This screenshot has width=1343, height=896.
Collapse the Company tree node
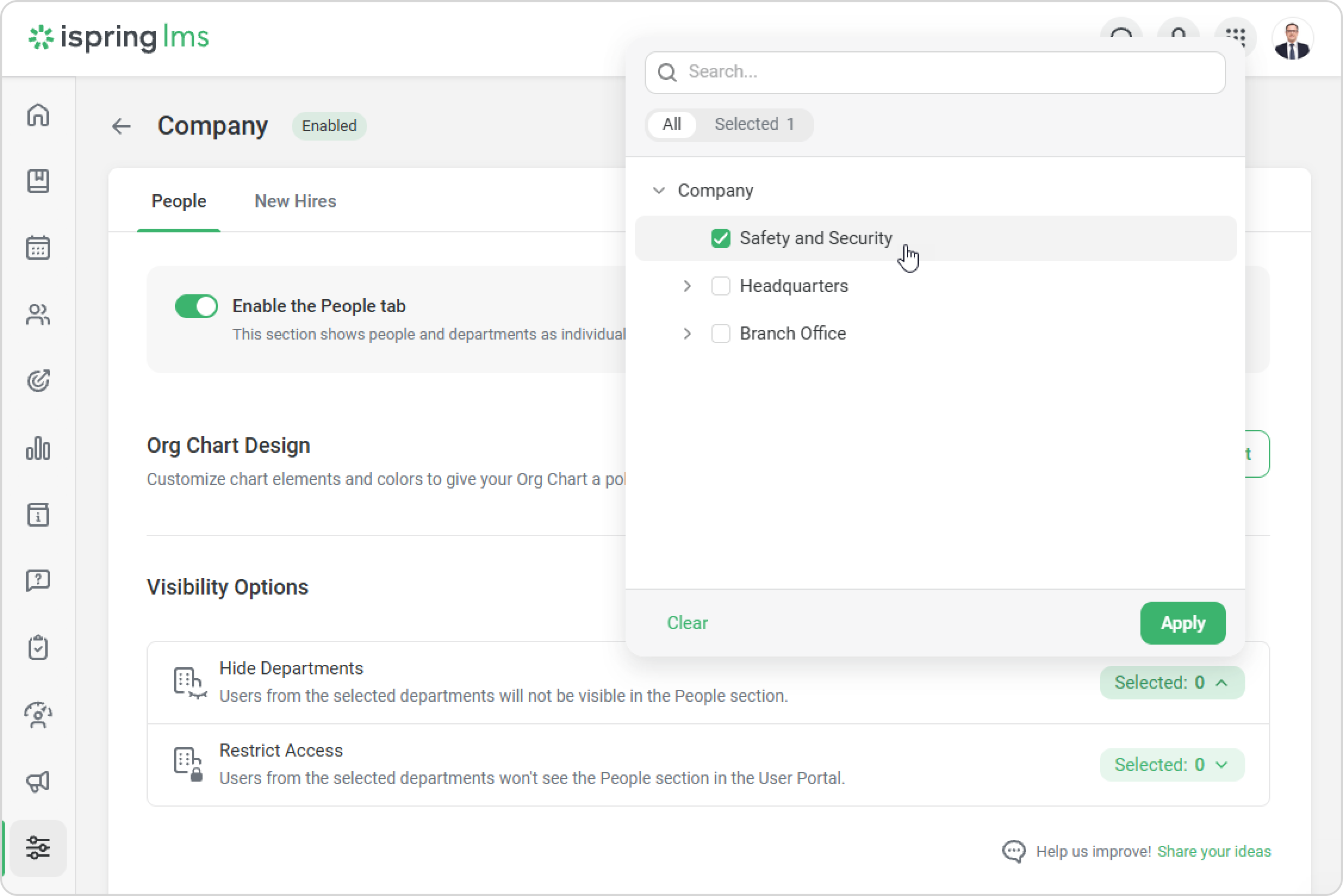[x=659, y=191]
